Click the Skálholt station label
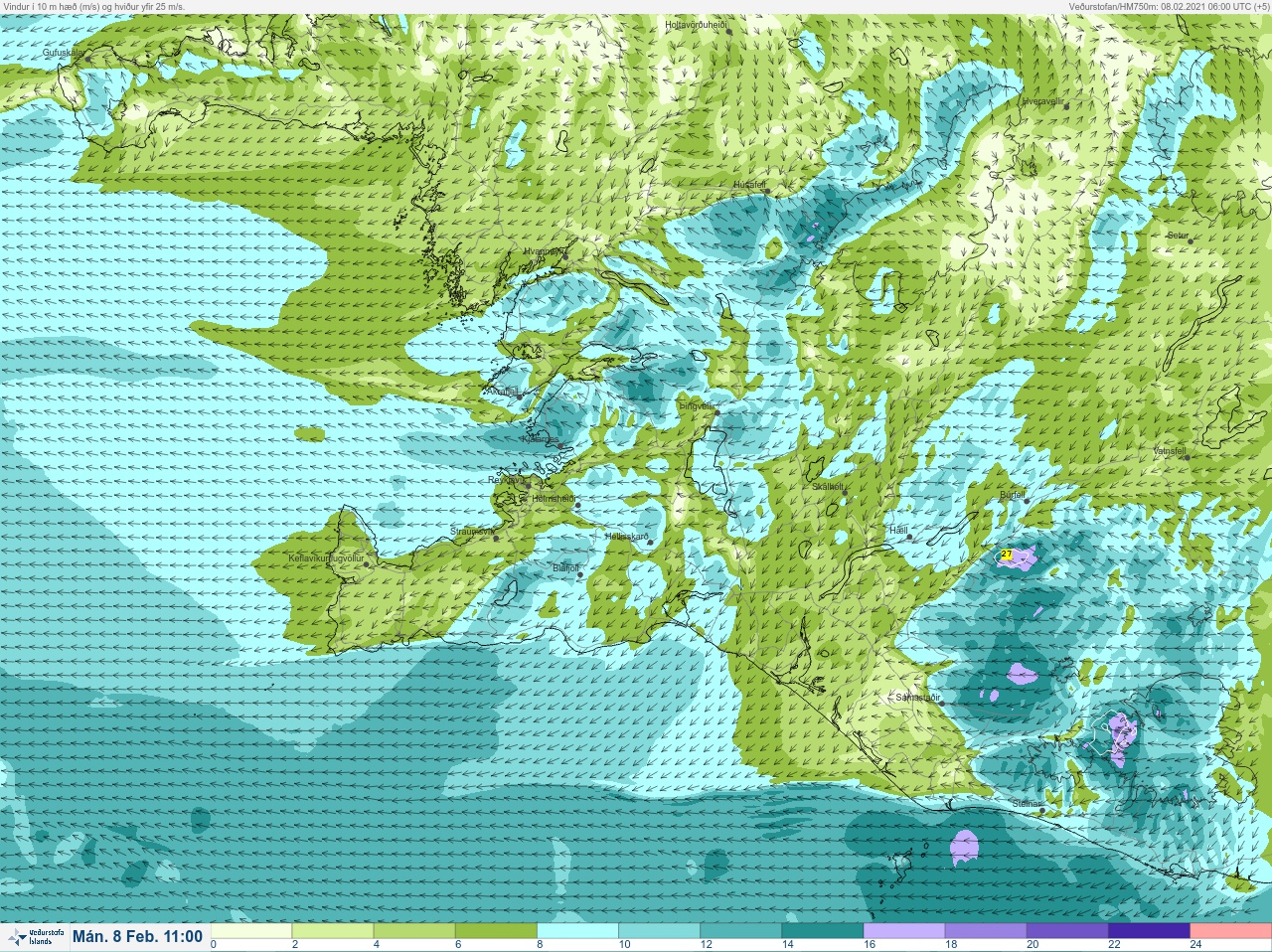Viewport: 1272px width, 952px height. tap(828, 487)
